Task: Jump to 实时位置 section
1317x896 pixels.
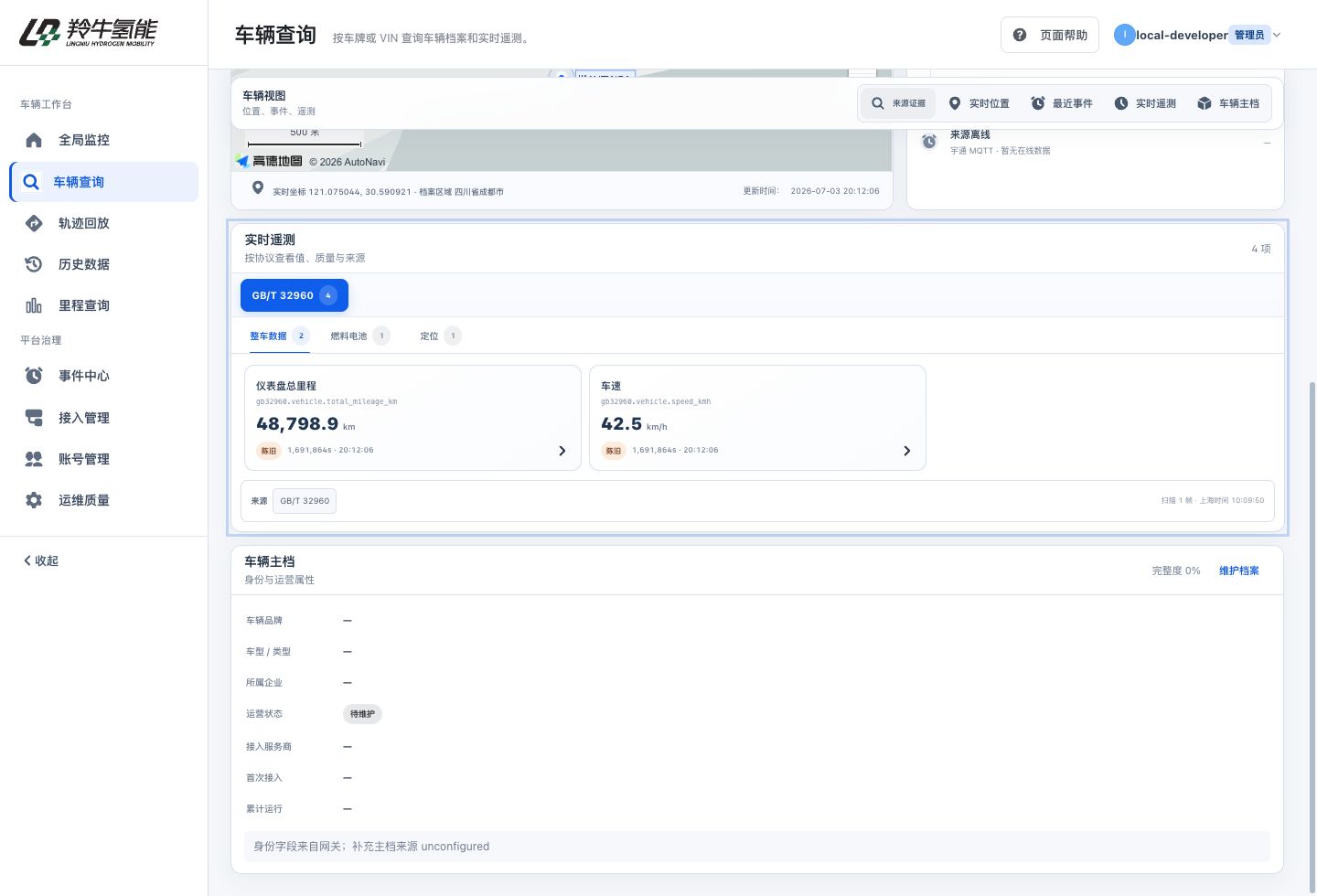Action: tap(979, 103)
